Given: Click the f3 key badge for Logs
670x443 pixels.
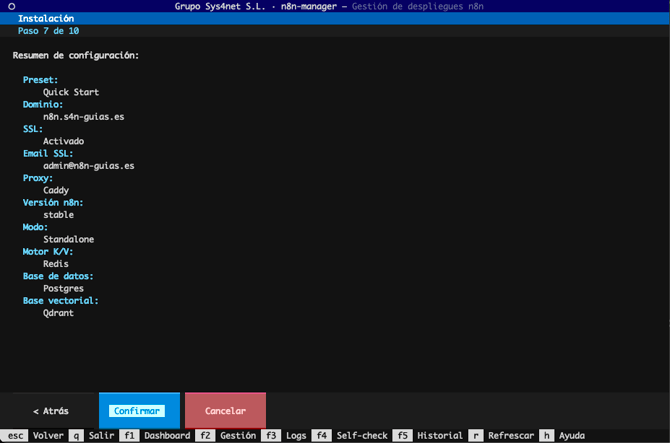Looking at the screenshot, I should 271,436.
